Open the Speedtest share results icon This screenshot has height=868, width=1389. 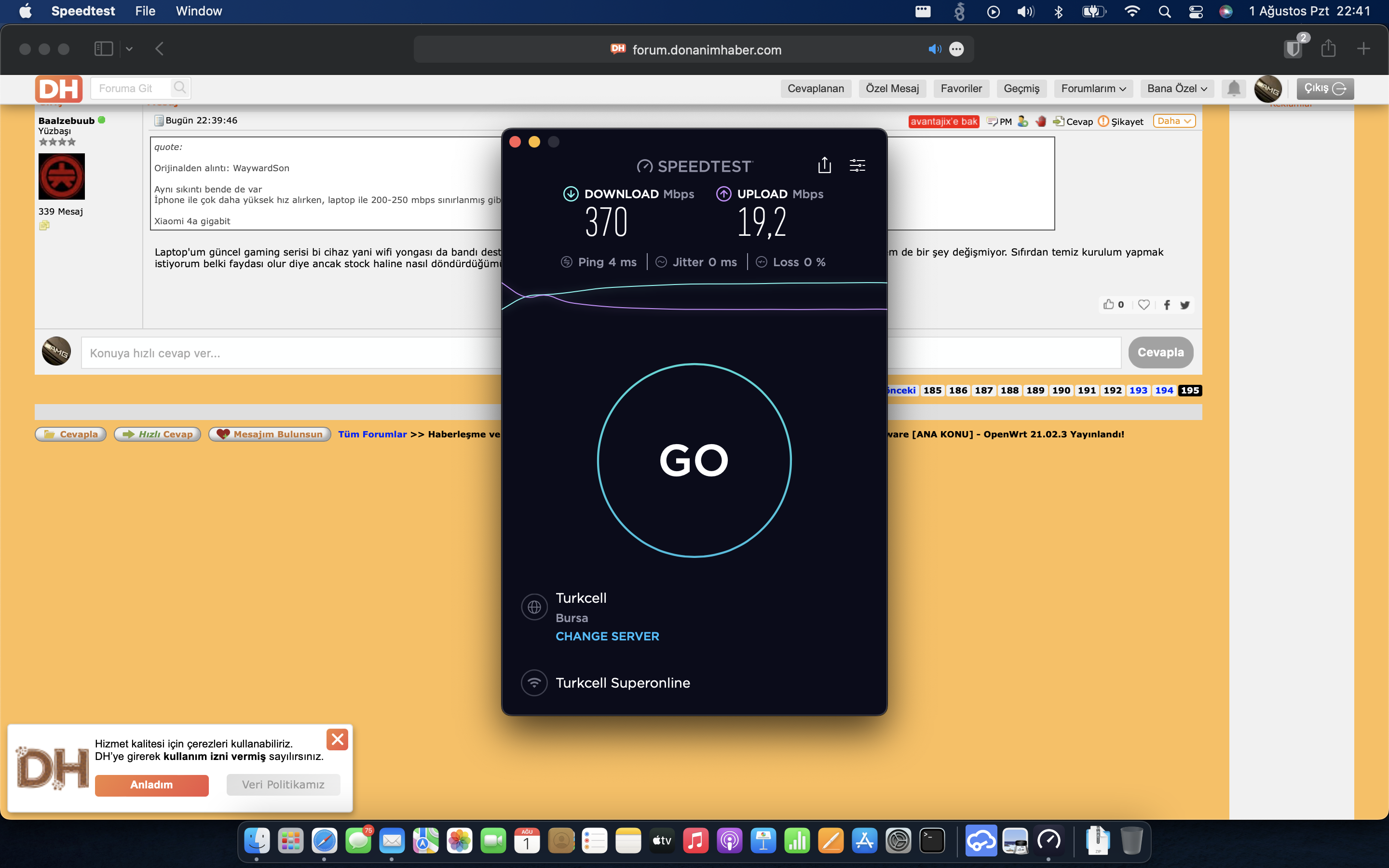tap(824, 165)
